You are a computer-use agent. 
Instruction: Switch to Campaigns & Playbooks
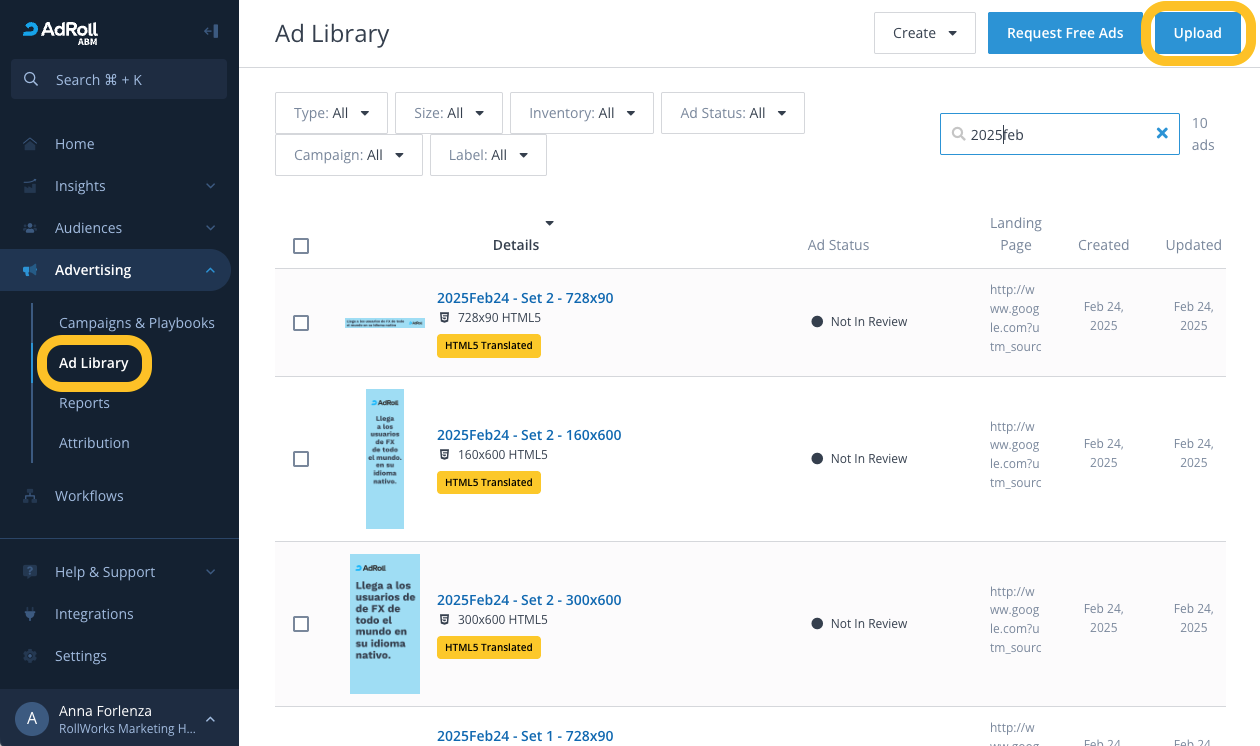click(x=136, y=322)
